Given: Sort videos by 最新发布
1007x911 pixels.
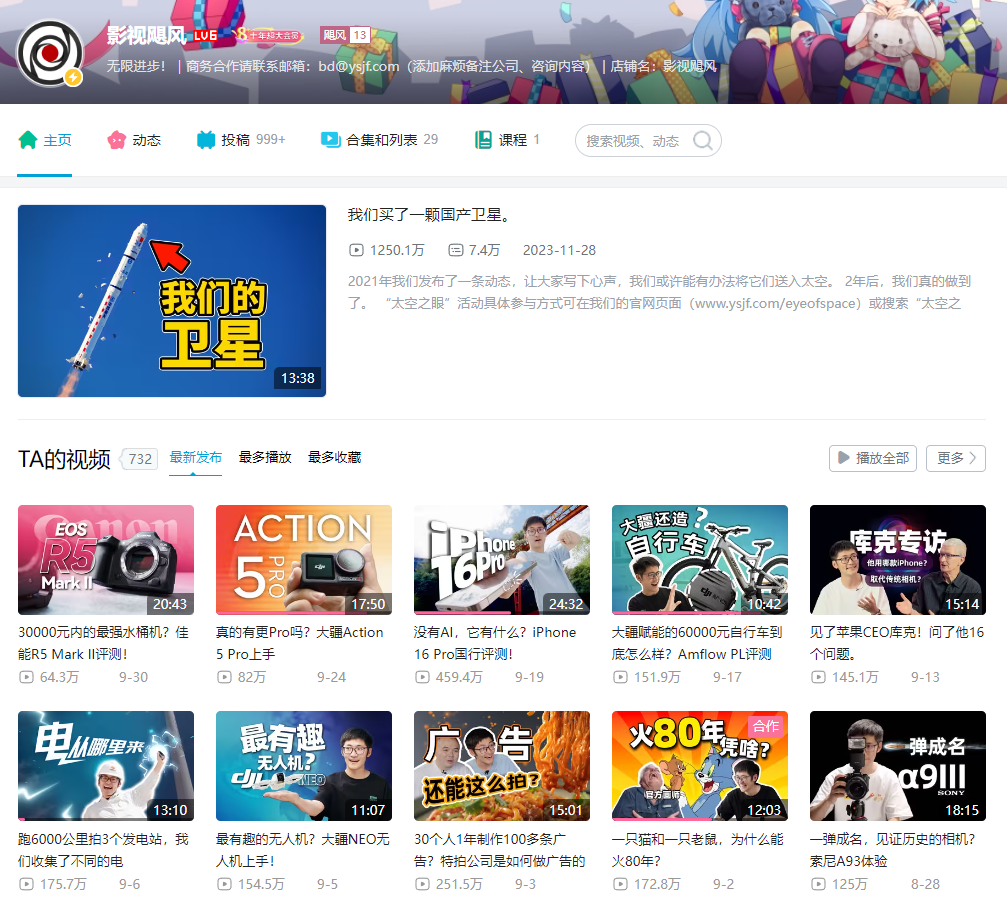Looking at the screenshot, I should pyautogui.click(x=195, y=458).
